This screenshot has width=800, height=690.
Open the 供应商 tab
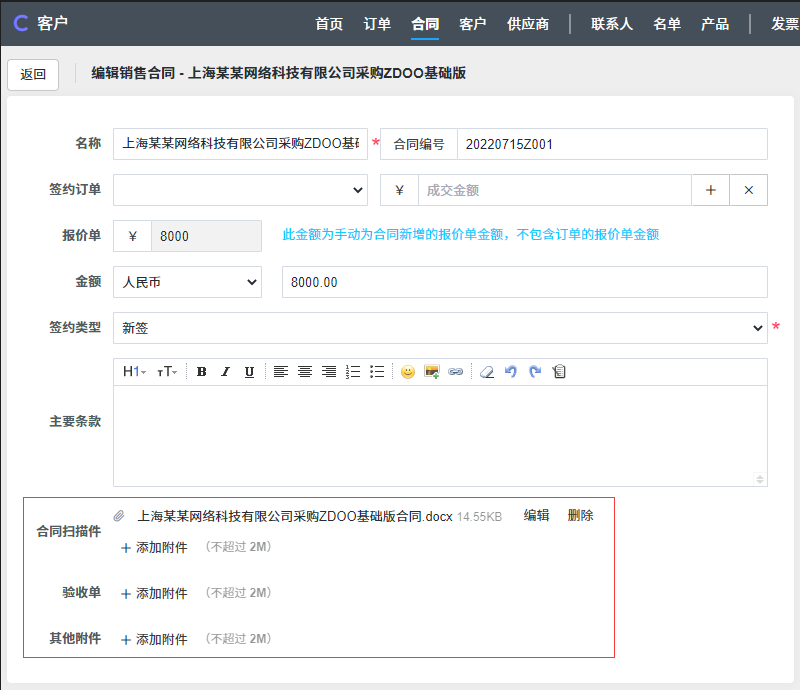[528, 24]
